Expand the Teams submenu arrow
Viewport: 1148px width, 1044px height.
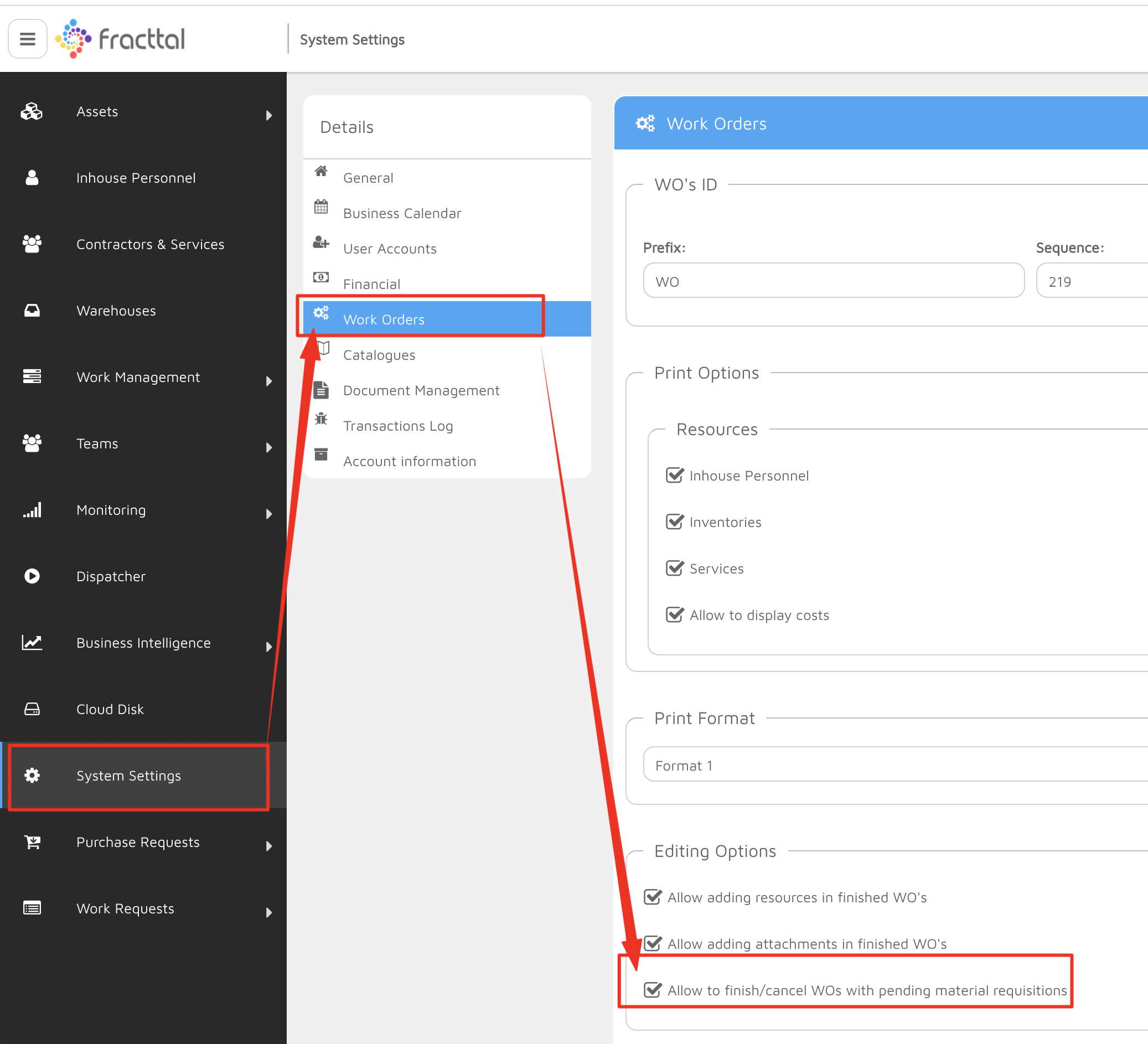pyautogui.click(x=269, y=448)
